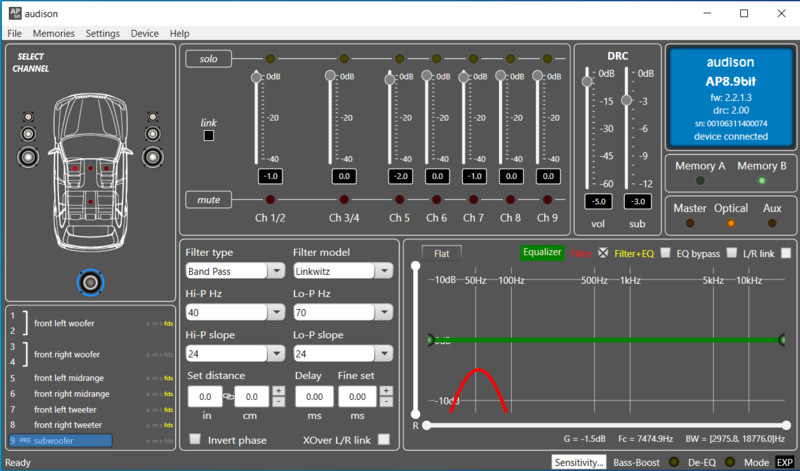
Task: Select the right-side tweeter speaker icon
Action: click(153, 117)
